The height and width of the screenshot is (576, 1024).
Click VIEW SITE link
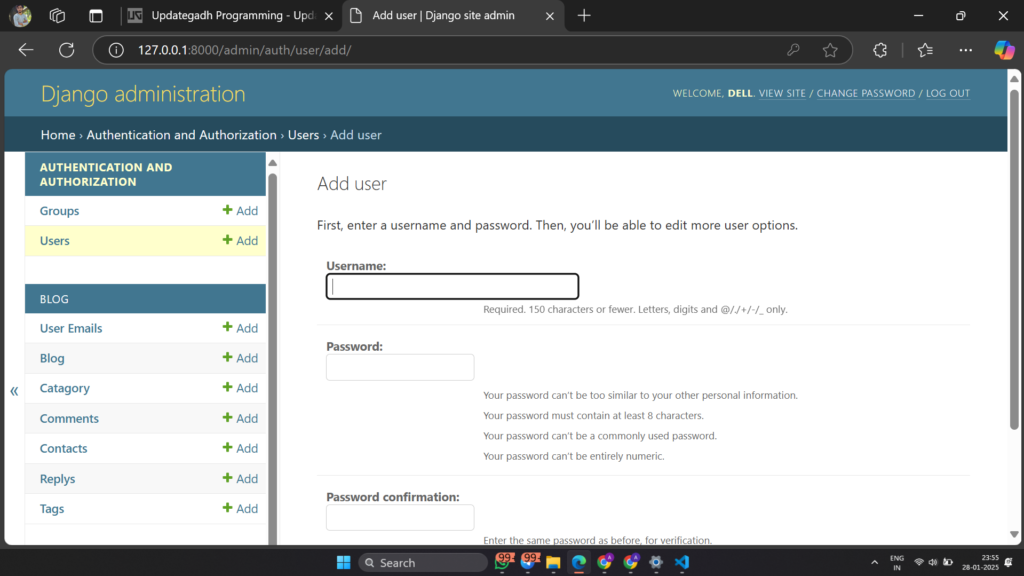782,93
